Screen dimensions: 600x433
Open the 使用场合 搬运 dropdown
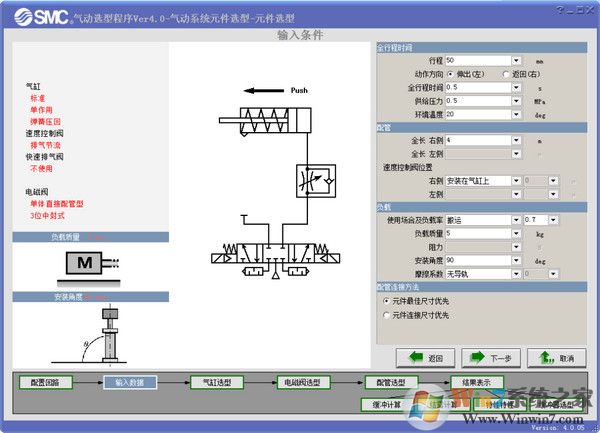coord(516,220)
